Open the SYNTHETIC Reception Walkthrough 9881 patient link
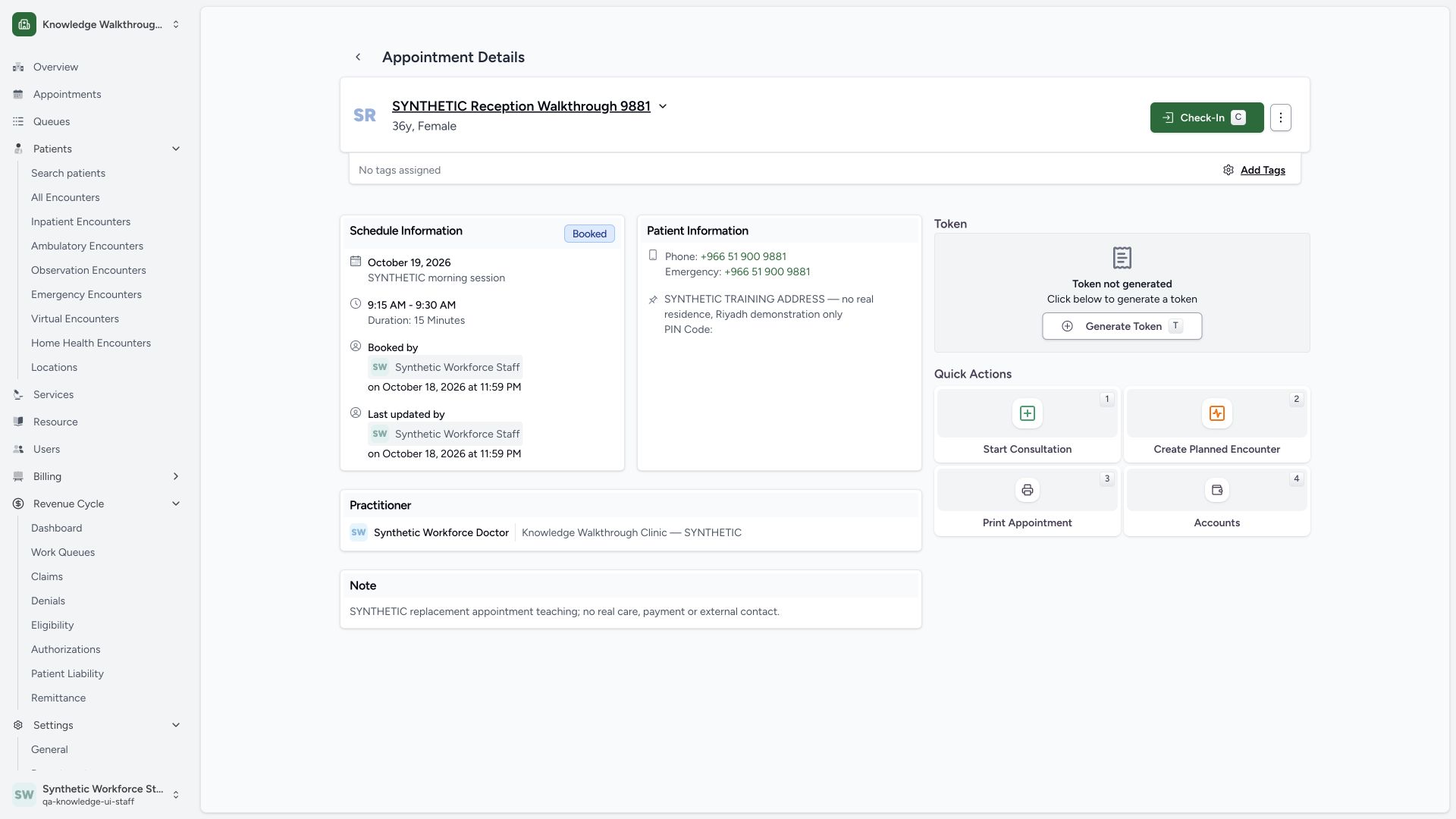Screen dimensions: 1456x819 [x=521, y=106]
